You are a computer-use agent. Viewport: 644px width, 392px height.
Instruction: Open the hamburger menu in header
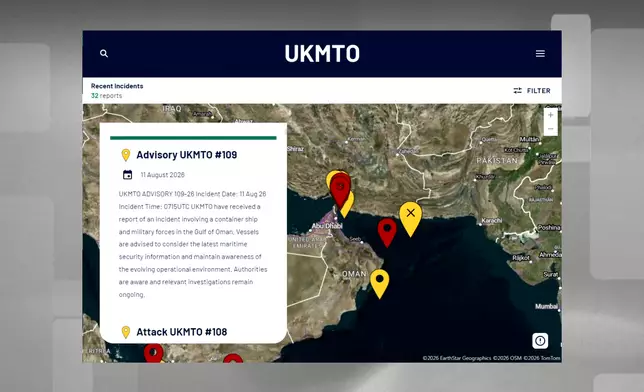[x=540, y=53]
